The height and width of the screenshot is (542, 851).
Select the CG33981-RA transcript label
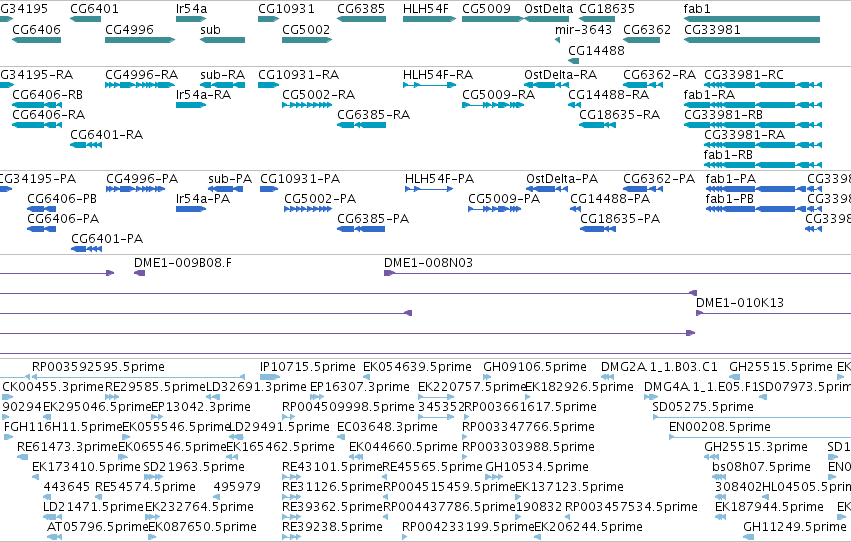coord(745,135)
